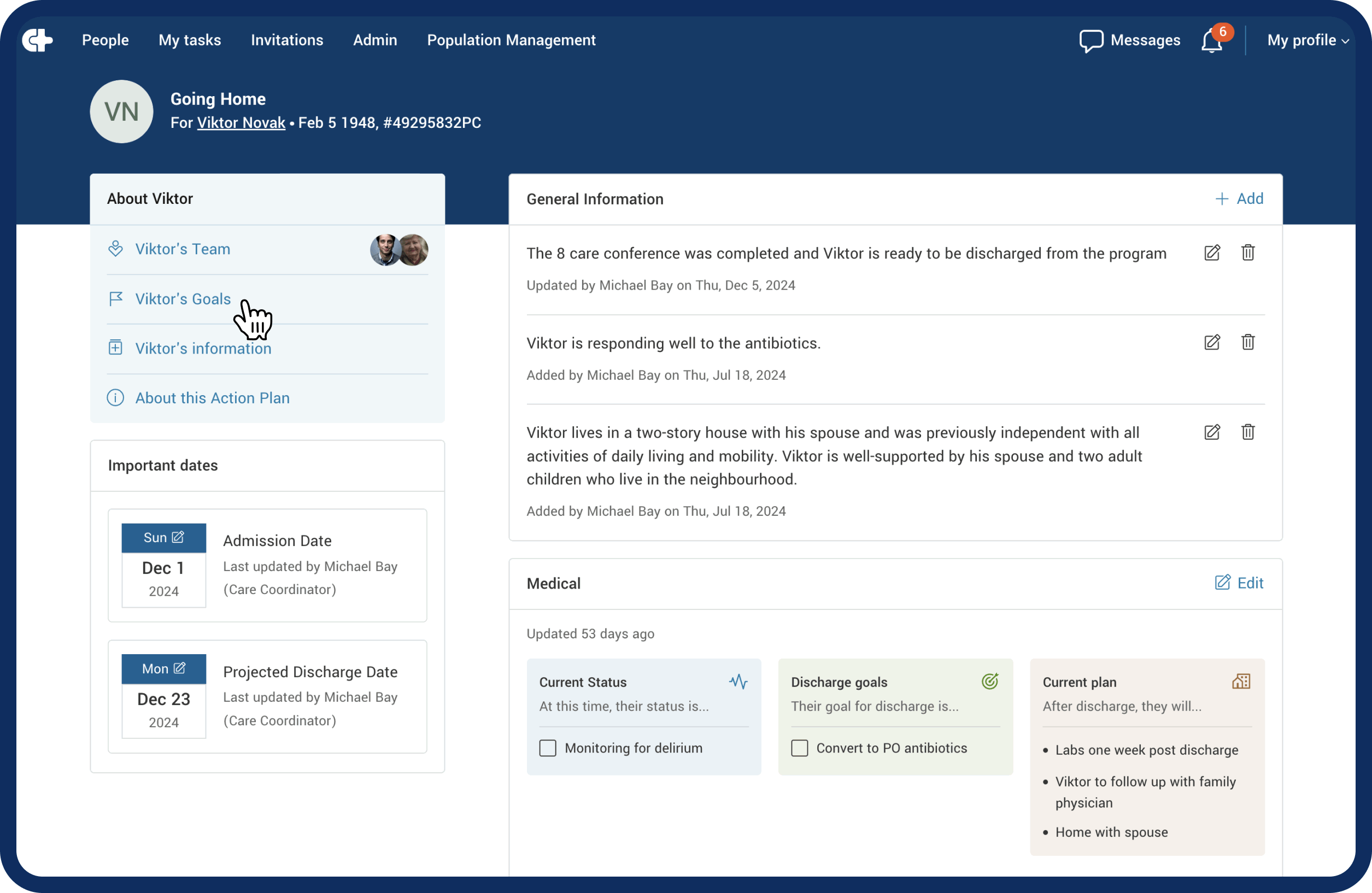Open Viktor's Goals link
1372x893 pixels.
coord(183,298)
